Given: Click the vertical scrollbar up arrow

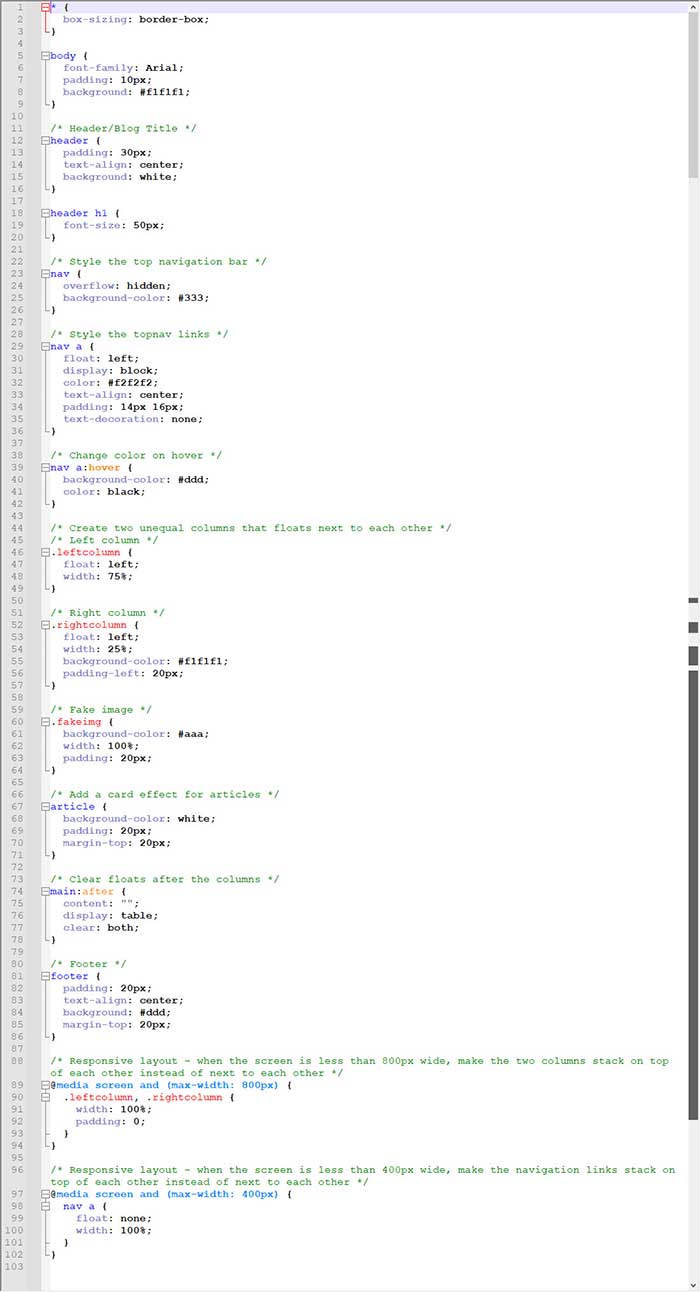Looking at the screenshot, I should pyautogui.click(x=693, y=6).
